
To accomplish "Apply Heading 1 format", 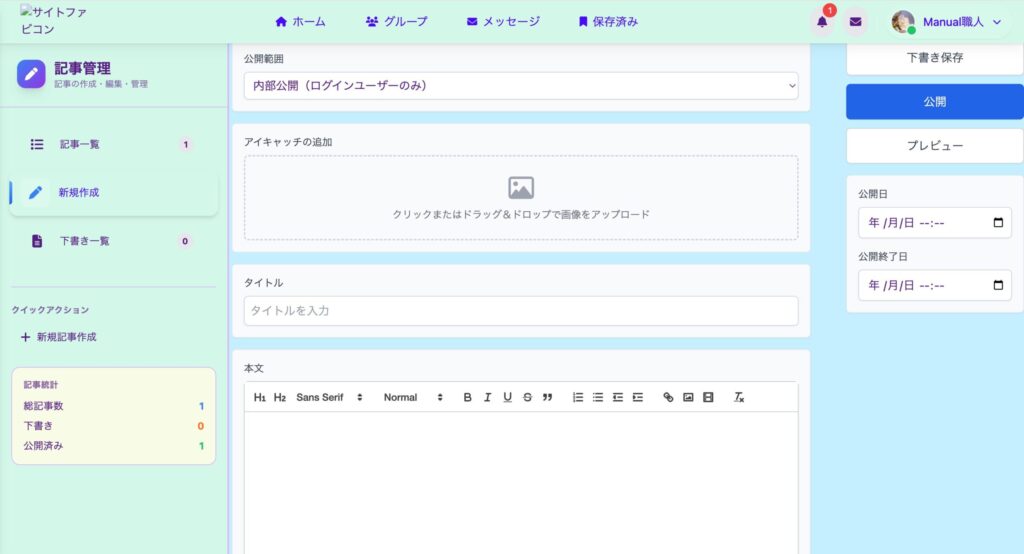I will click(x=259, y=397).
